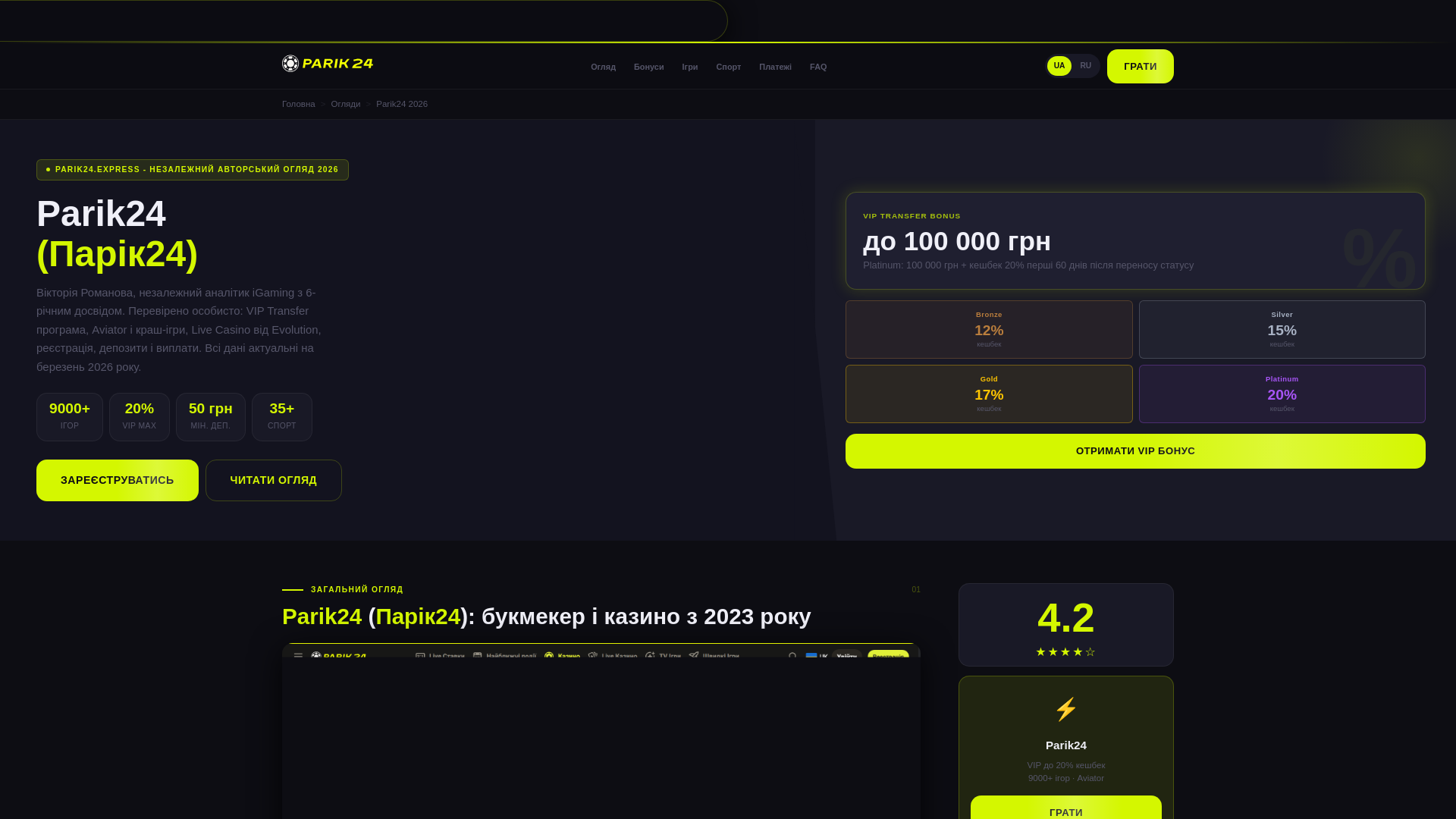Click the 20% VIP MAX stat tile
This screenshot has height=819, width=1456.
pos(140,417)
